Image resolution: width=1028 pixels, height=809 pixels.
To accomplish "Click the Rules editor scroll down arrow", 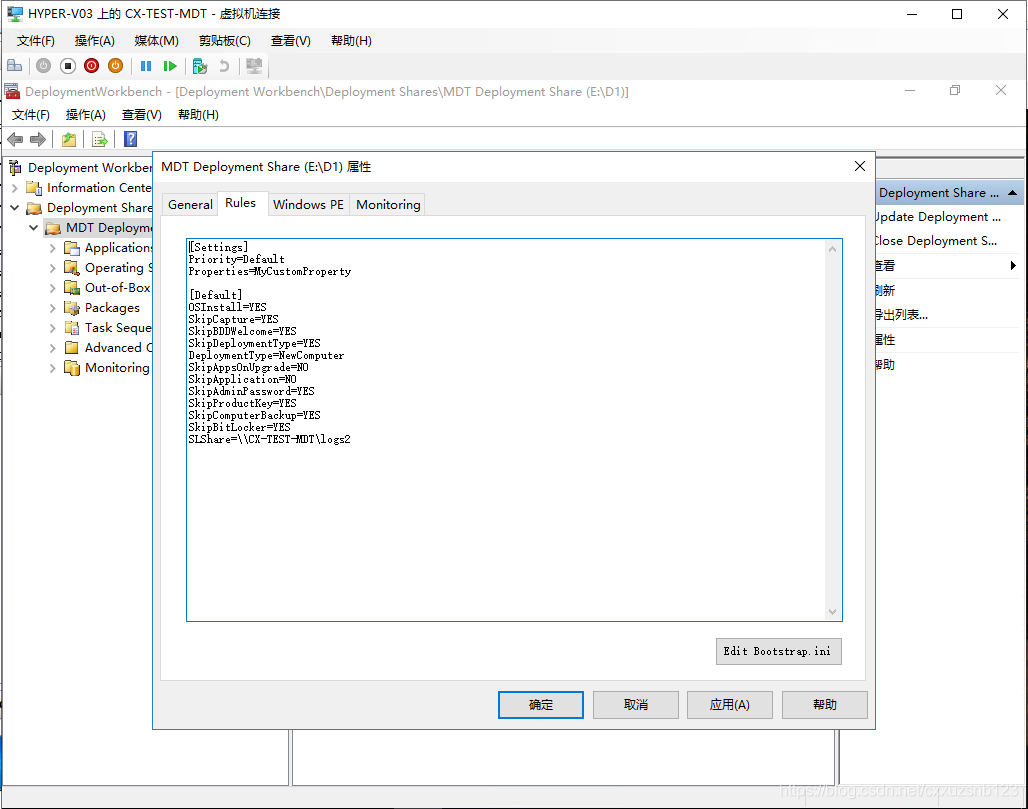I will 832,612.
